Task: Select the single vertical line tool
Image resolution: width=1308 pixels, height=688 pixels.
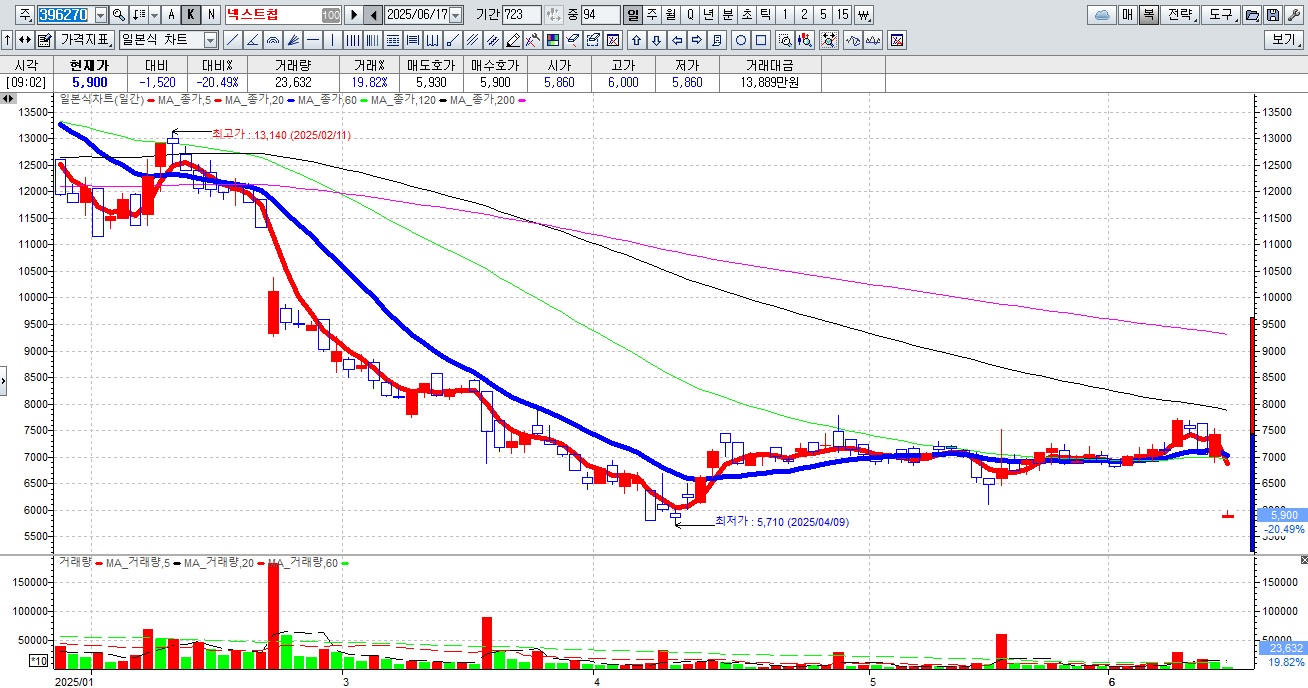Action: (x=332, y=40)
